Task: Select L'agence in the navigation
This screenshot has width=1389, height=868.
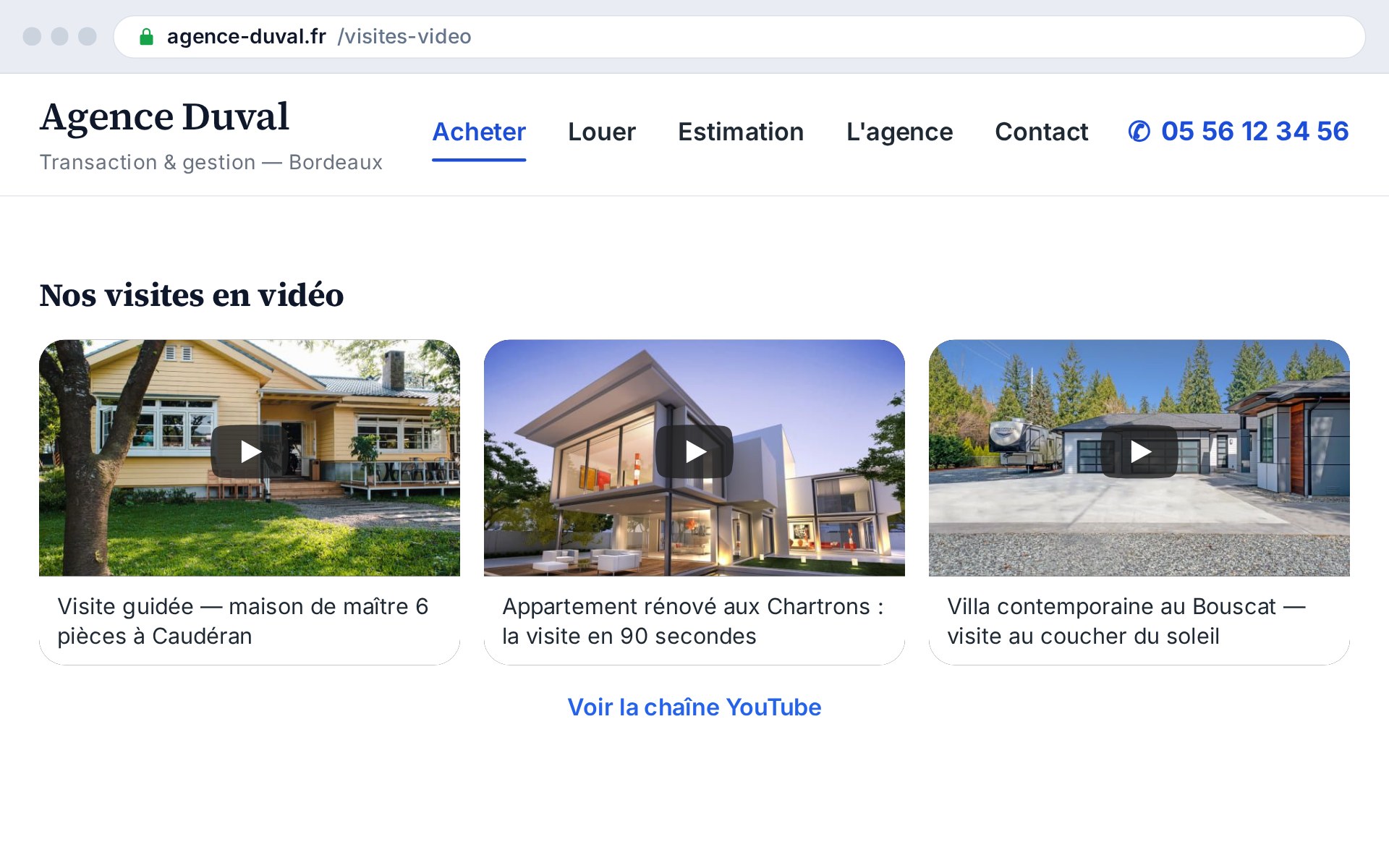Action: (x=899, y=132)
